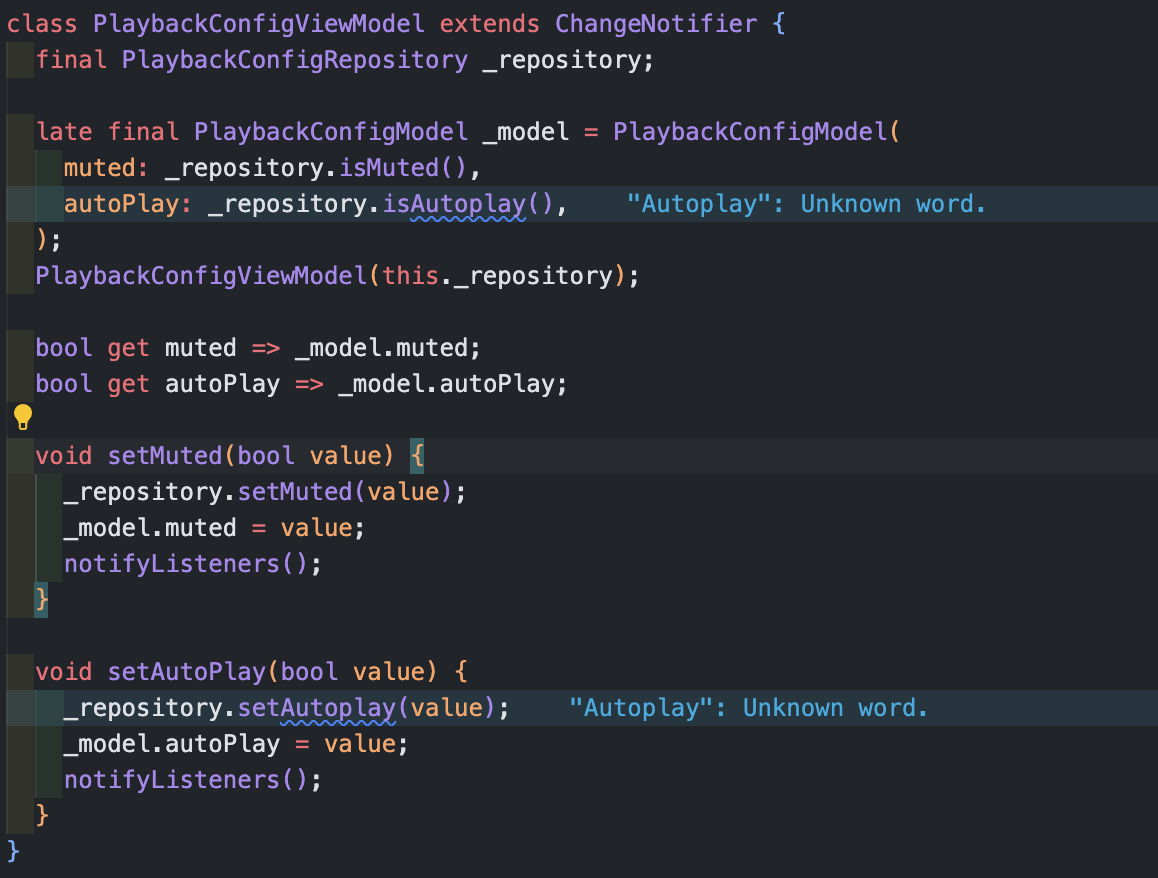1158x878 pixels.
Task: Click the closing brace of setAutoPlay method
Action: tap(42, 815)
